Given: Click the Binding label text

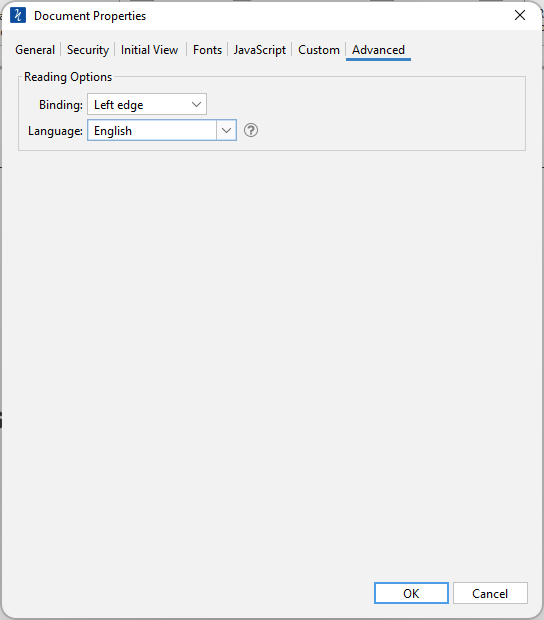Looking at the screenshot, I should (61, 105).
